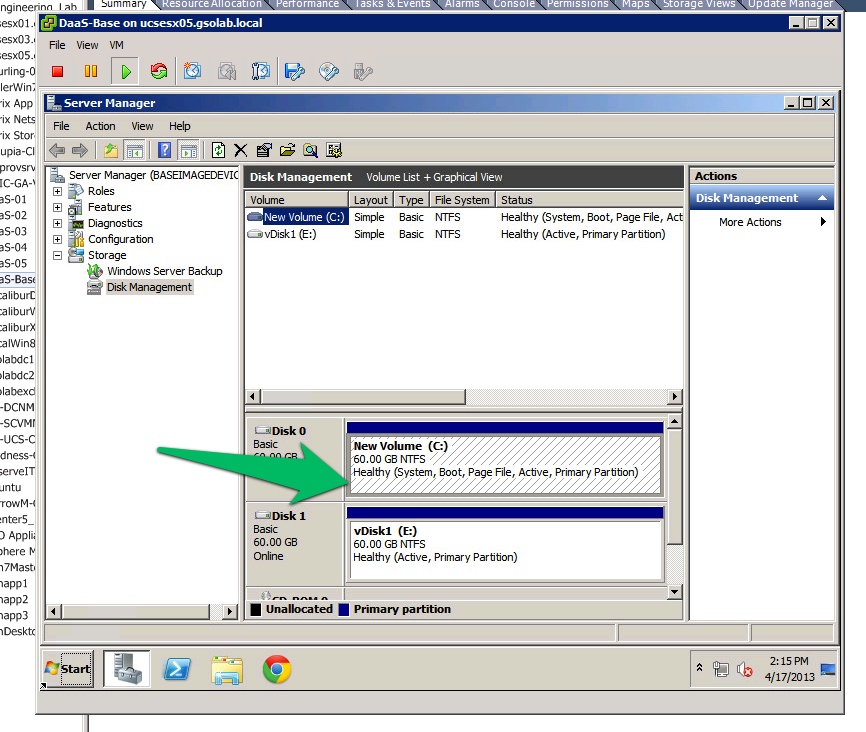Viewport: 866px width, 732px height.
Task: Select the vDisk1 (E:) partition in graphical view
Action: 504,544
